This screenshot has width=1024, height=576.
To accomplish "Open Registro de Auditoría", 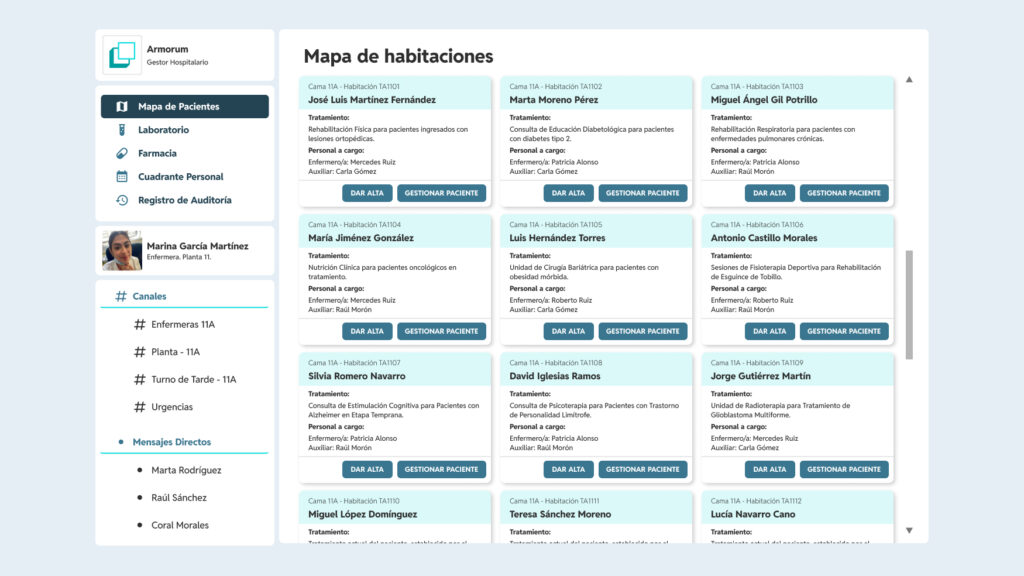I will tap(185, 200).
